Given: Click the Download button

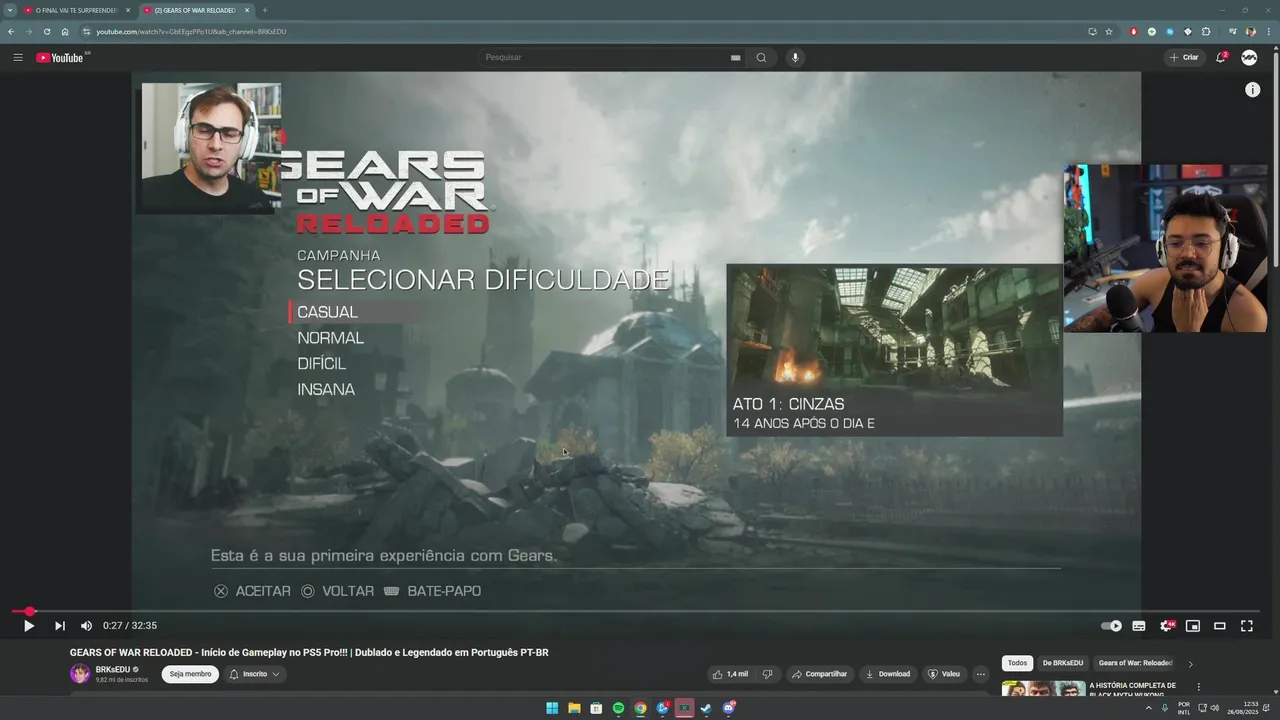Looking at the screenshot, I should [888, 674].
